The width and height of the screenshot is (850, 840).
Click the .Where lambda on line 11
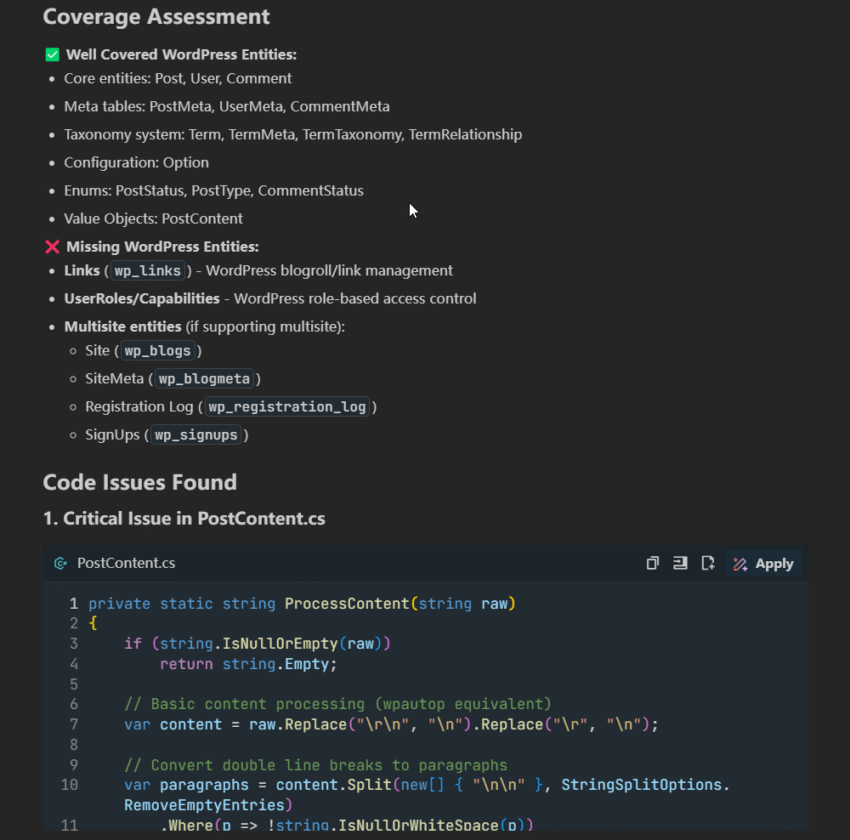347,825
